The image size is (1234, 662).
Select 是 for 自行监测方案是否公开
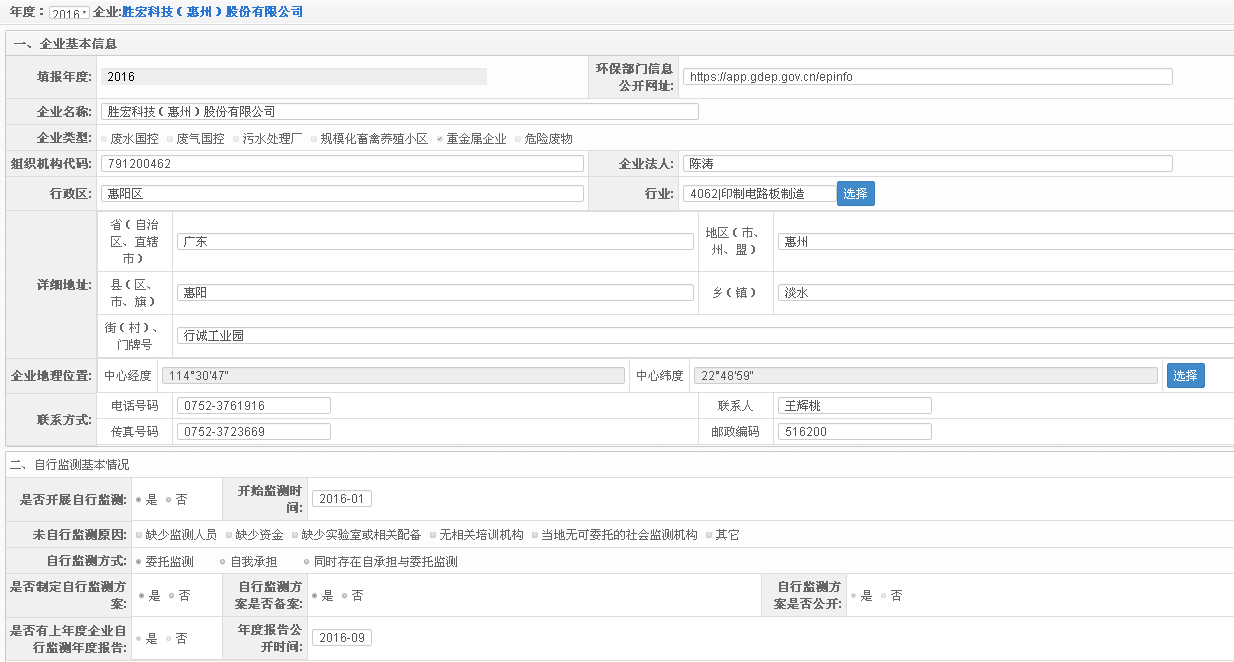pos(854,595)
